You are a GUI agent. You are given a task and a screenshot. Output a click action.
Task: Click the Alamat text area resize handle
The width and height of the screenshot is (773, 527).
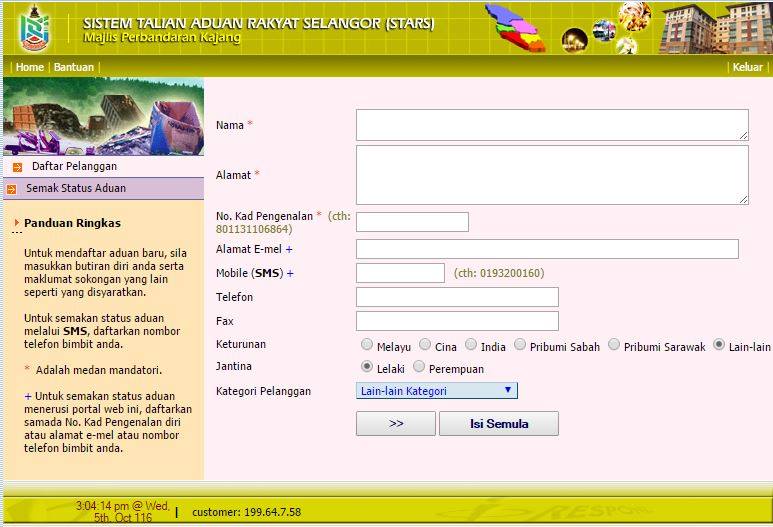pos(743,199)
